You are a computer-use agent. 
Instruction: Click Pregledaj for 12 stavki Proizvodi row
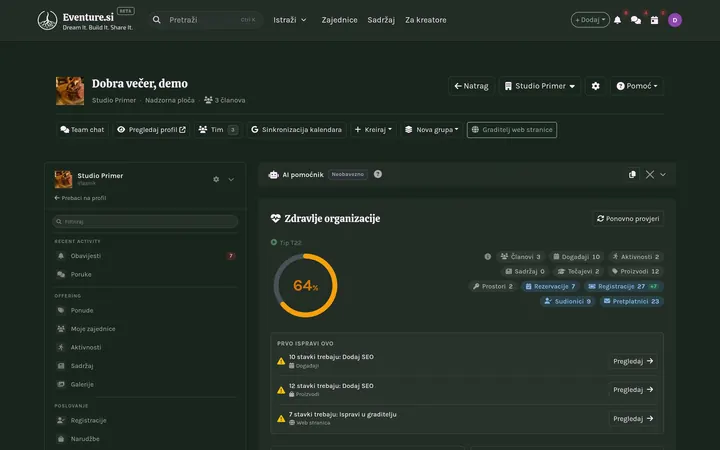(x=633, y=390)
